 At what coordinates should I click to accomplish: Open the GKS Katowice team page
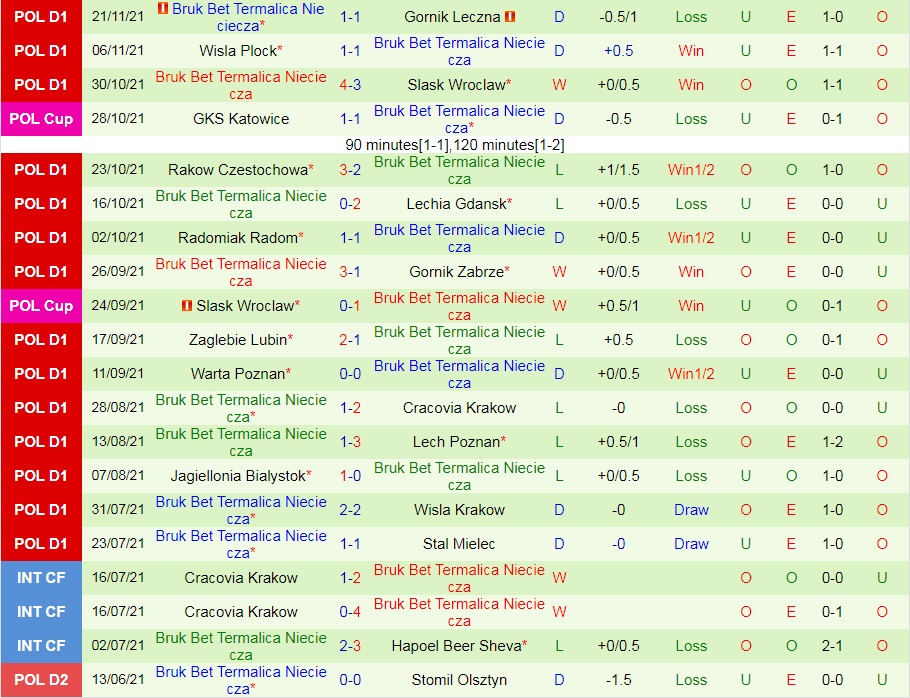pos(241,119)
